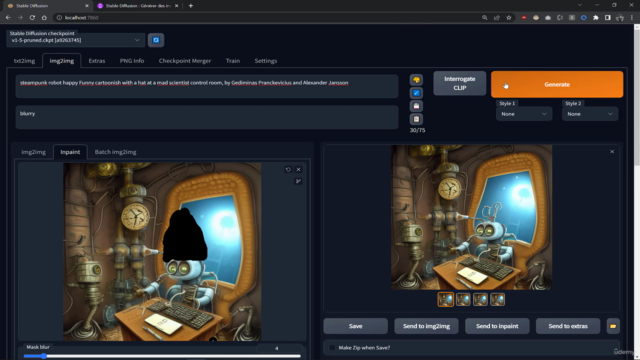The width and height of the screenshot is (640, 360).
Task: Open the PNG Info tab
Action: [132, 61]
